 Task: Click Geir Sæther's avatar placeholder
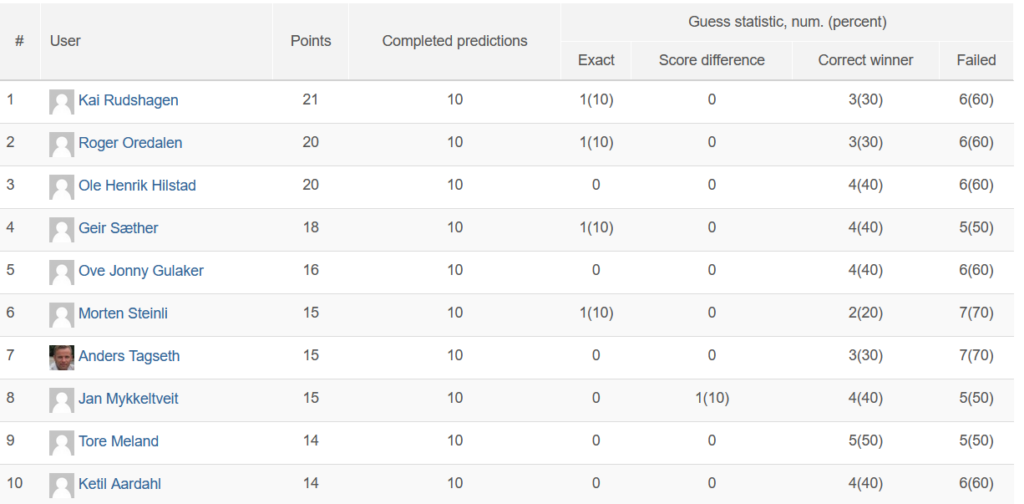tap(61, 230)
